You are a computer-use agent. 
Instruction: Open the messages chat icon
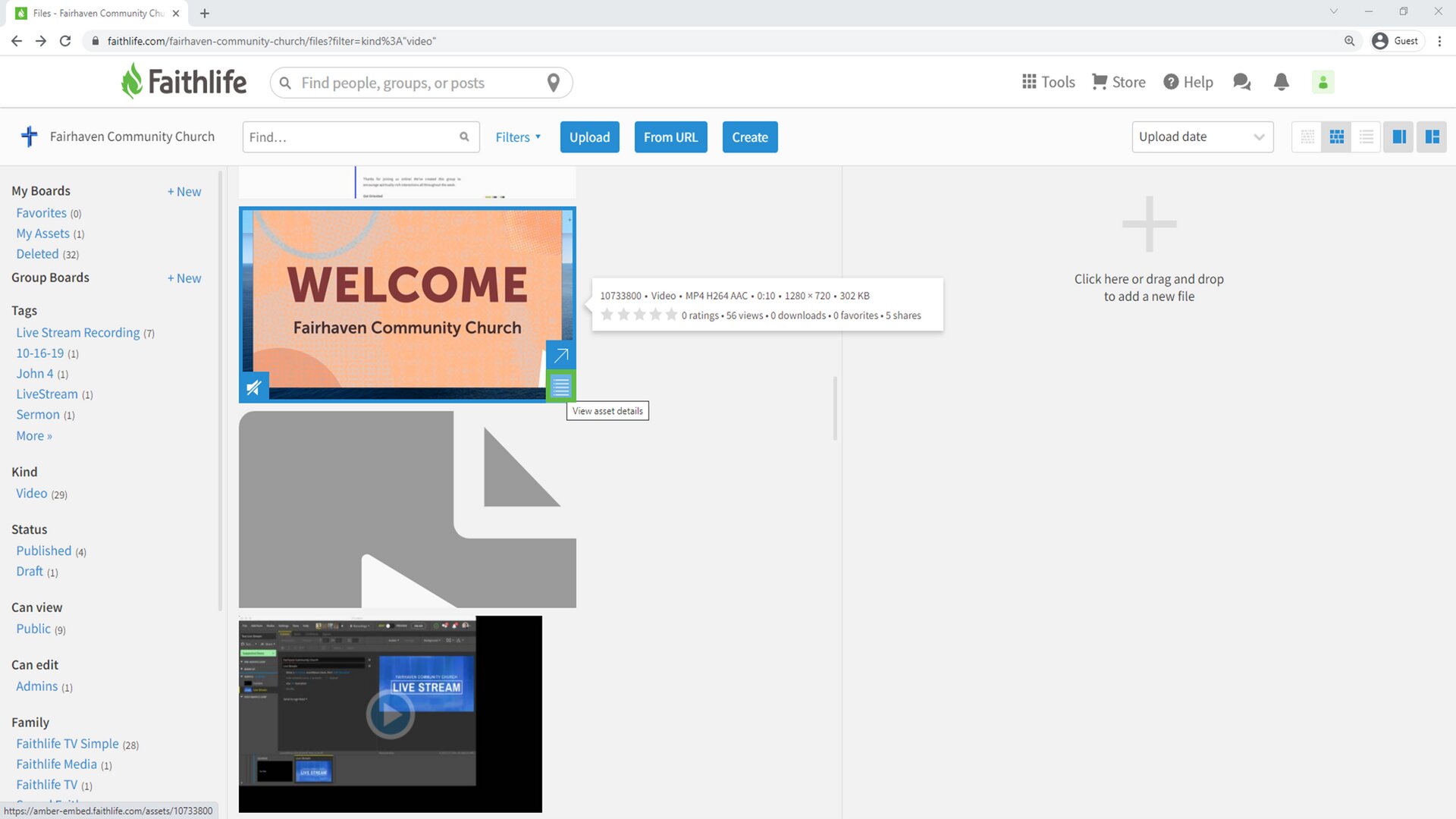1241,82
